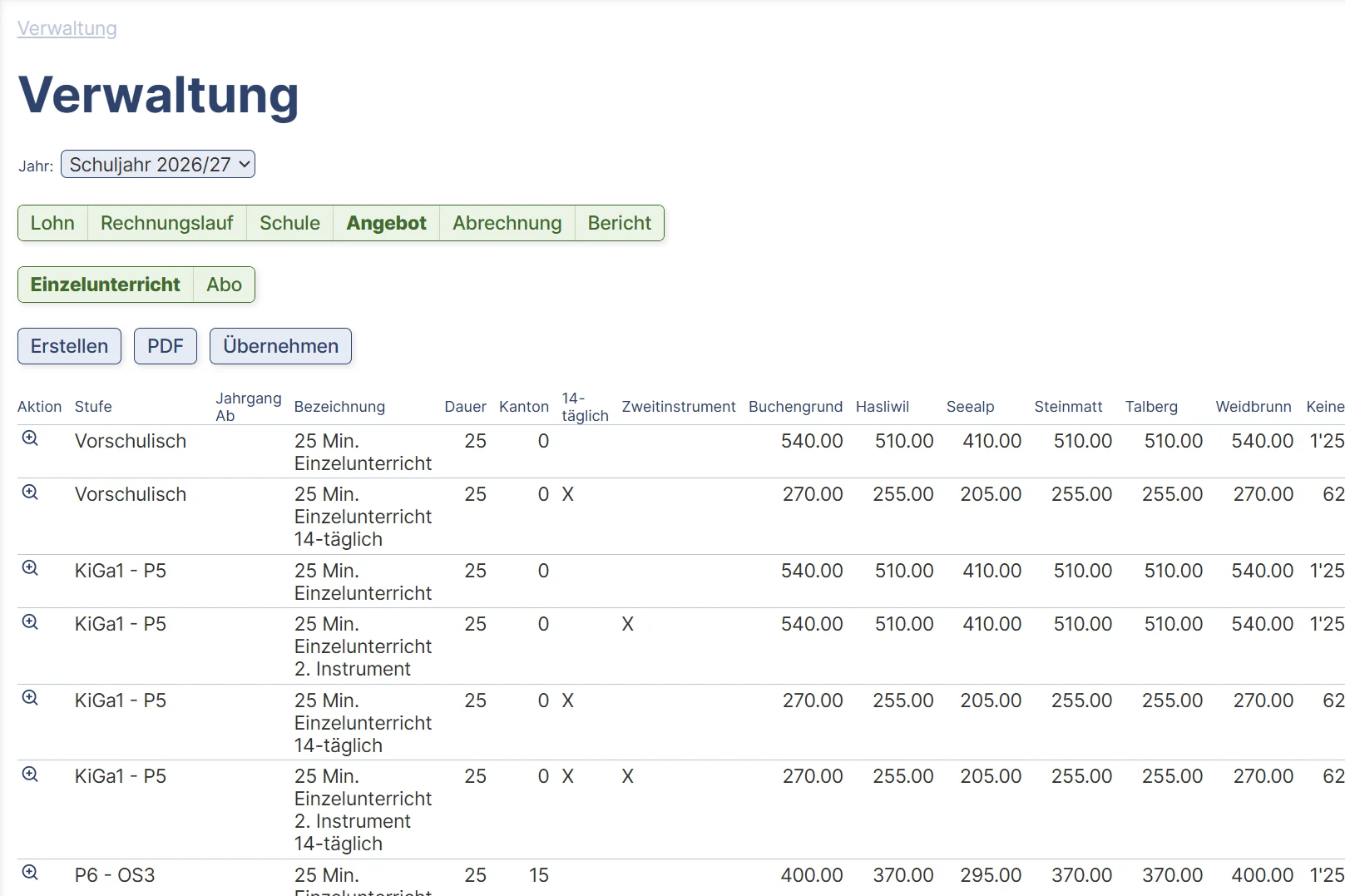Open the Rechnungslauf tab
Image resolution: width=1345 pixels, height=896 pixels.
tap(167, 223)
